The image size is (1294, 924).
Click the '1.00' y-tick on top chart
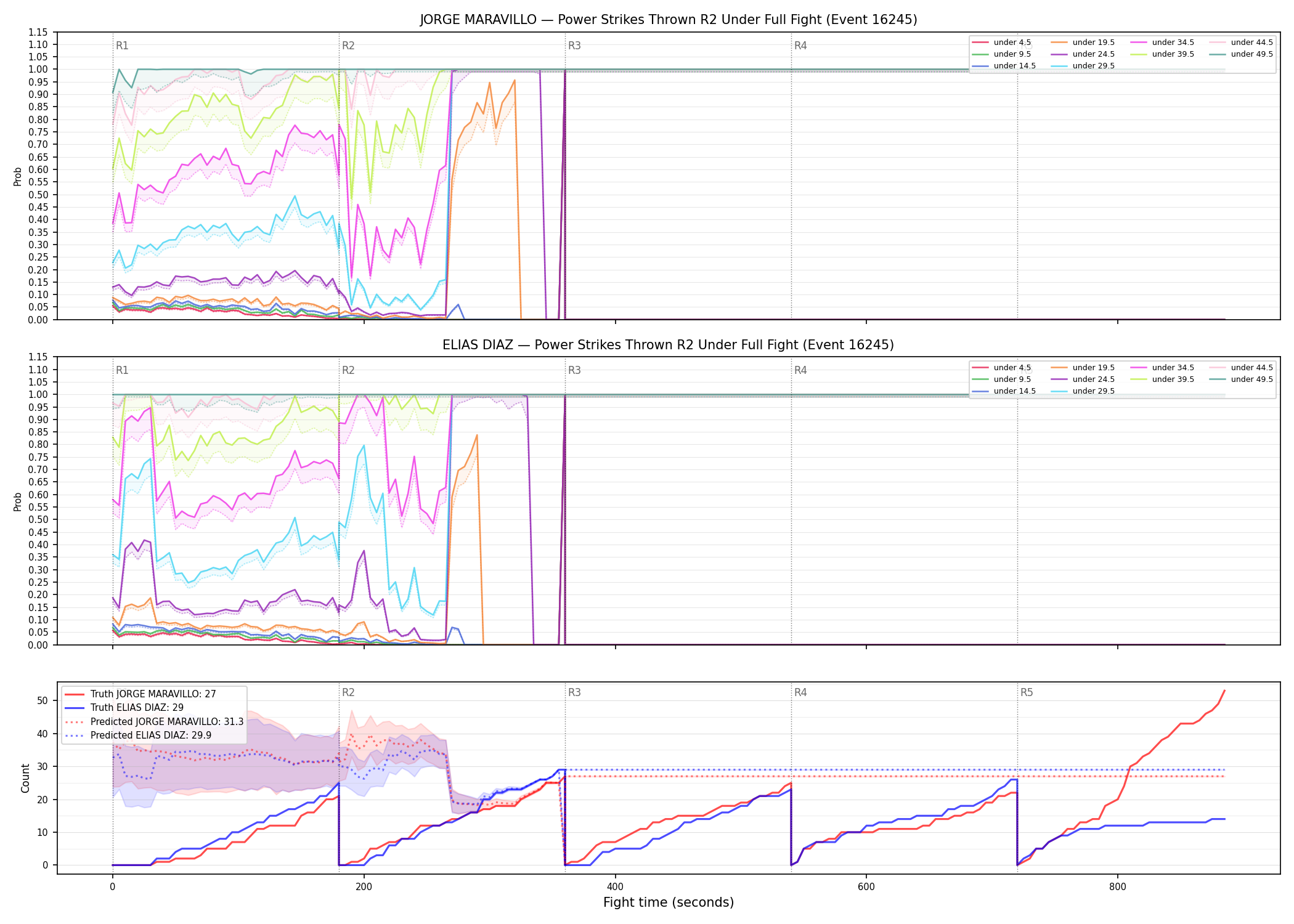click(38, 70)
